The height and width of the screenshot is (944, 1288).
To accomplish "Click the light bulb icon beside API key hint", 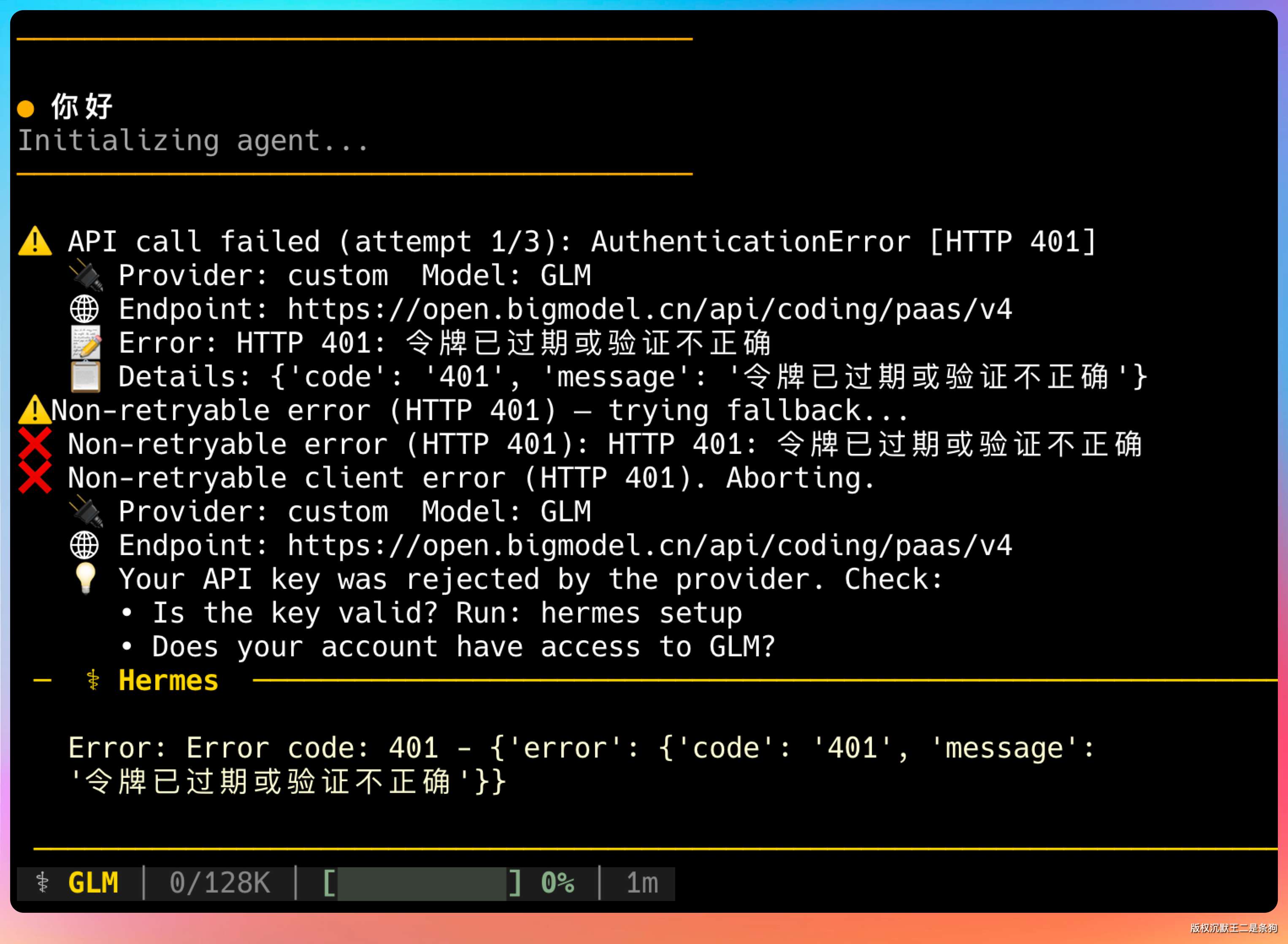I will [x=86, y=578].
